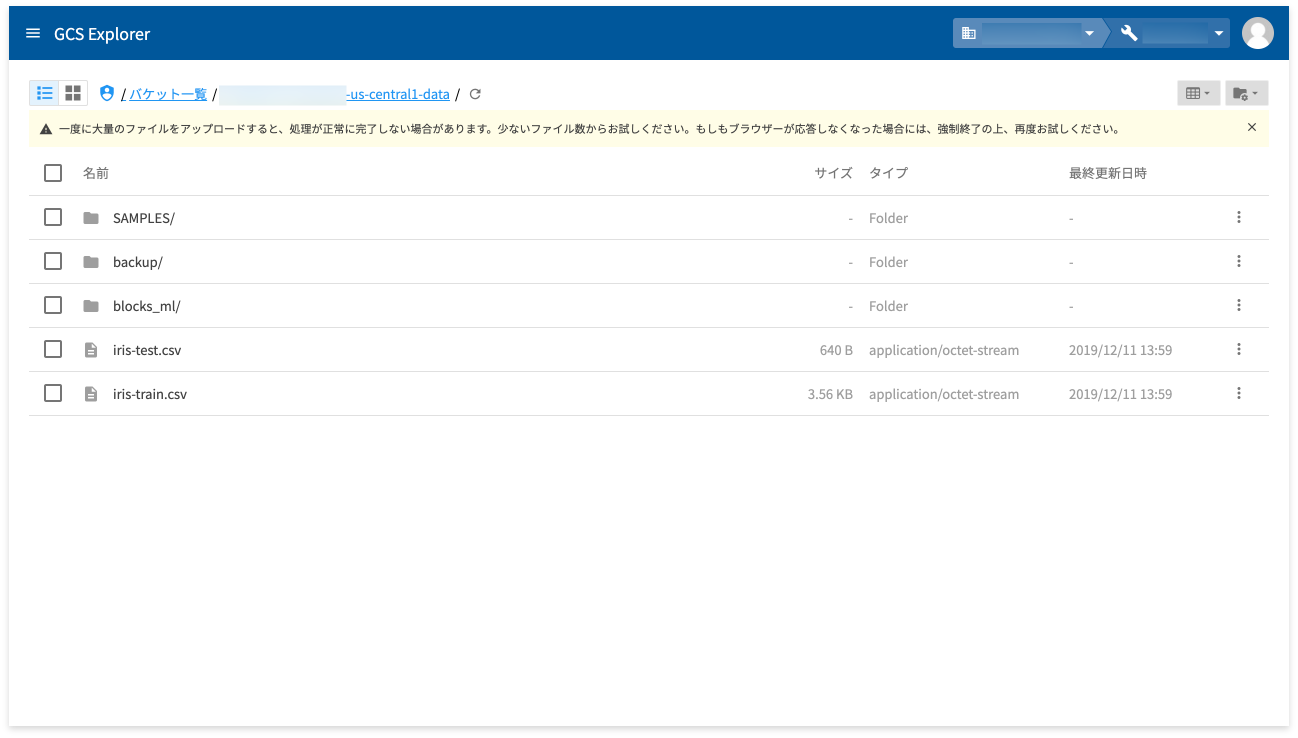The height and width of the screenshot is (738, 1298).
Task: Open more options for backup/ row
Action: tap(1238, 261)
